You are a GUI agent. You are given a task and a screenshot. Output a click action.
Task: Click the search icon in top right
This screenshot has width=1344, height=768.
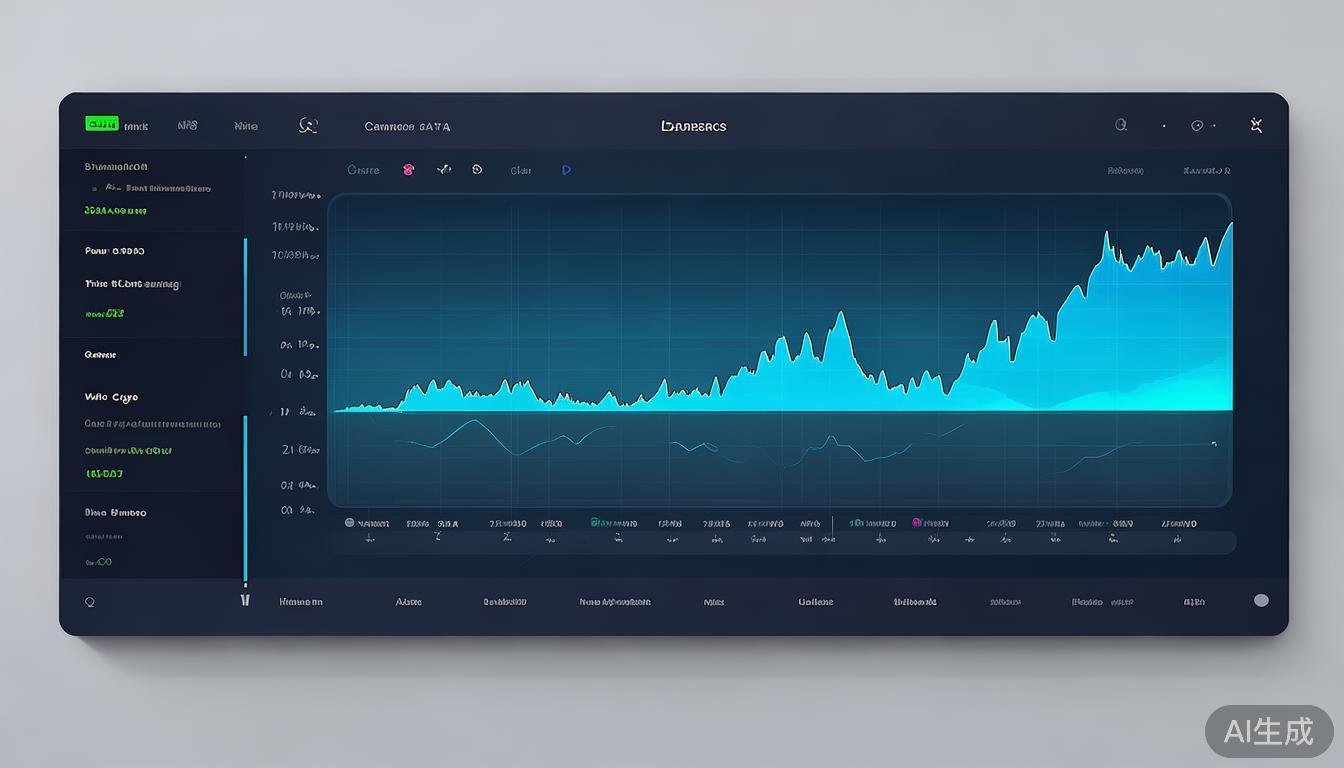[x=1121, y=125]
